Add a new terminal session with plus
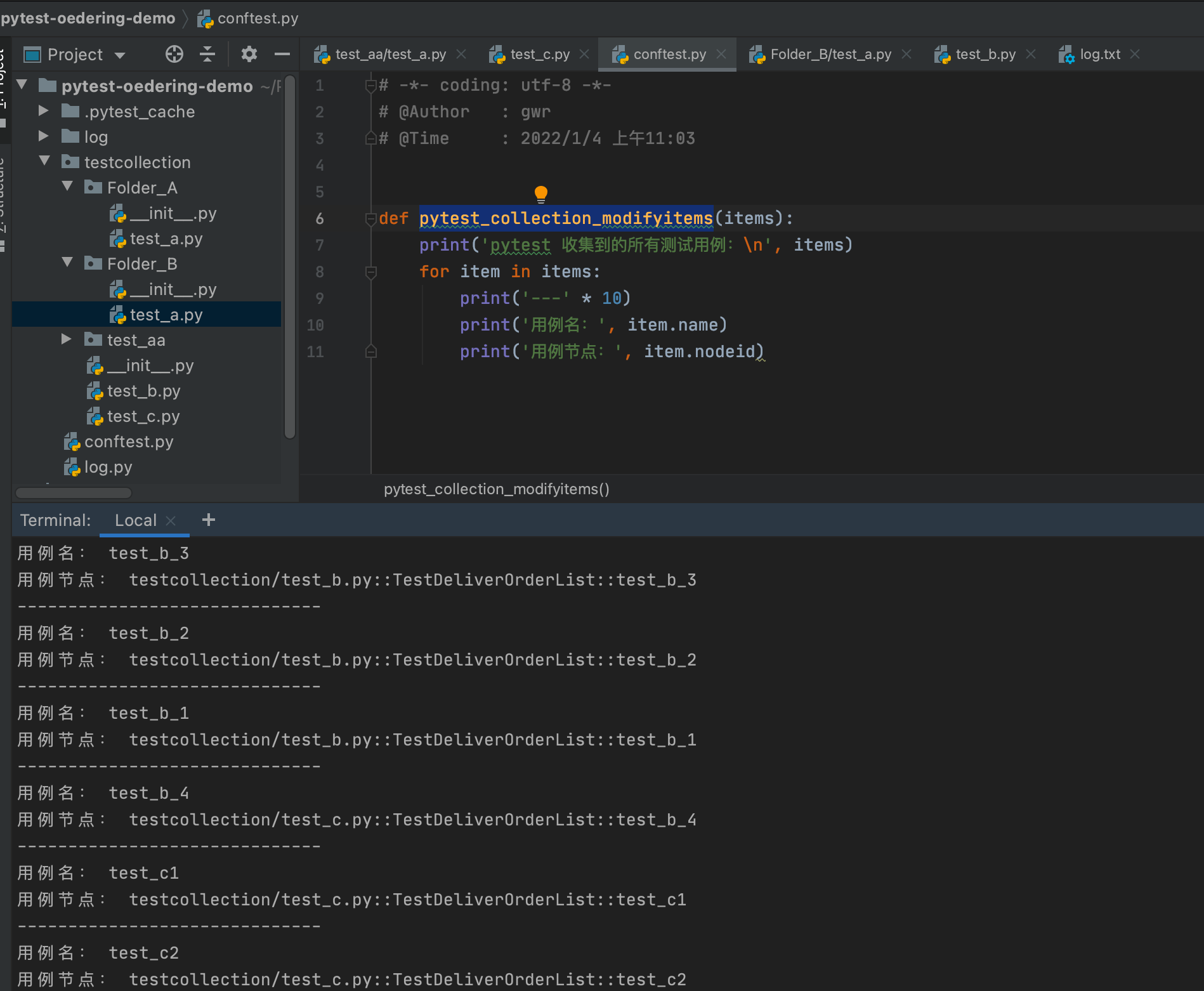 209,520
